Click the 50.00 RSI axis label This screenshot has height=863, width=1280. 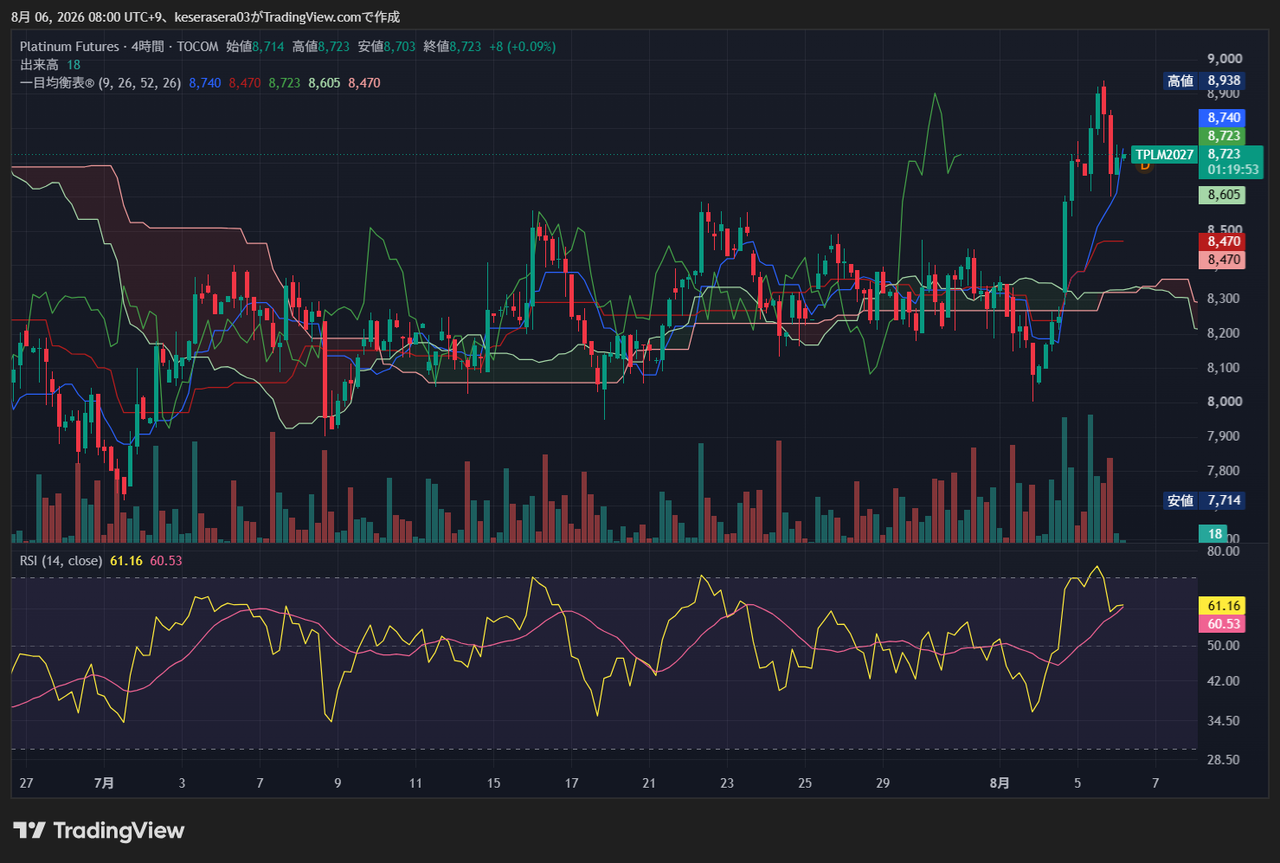pos(1224,646)
